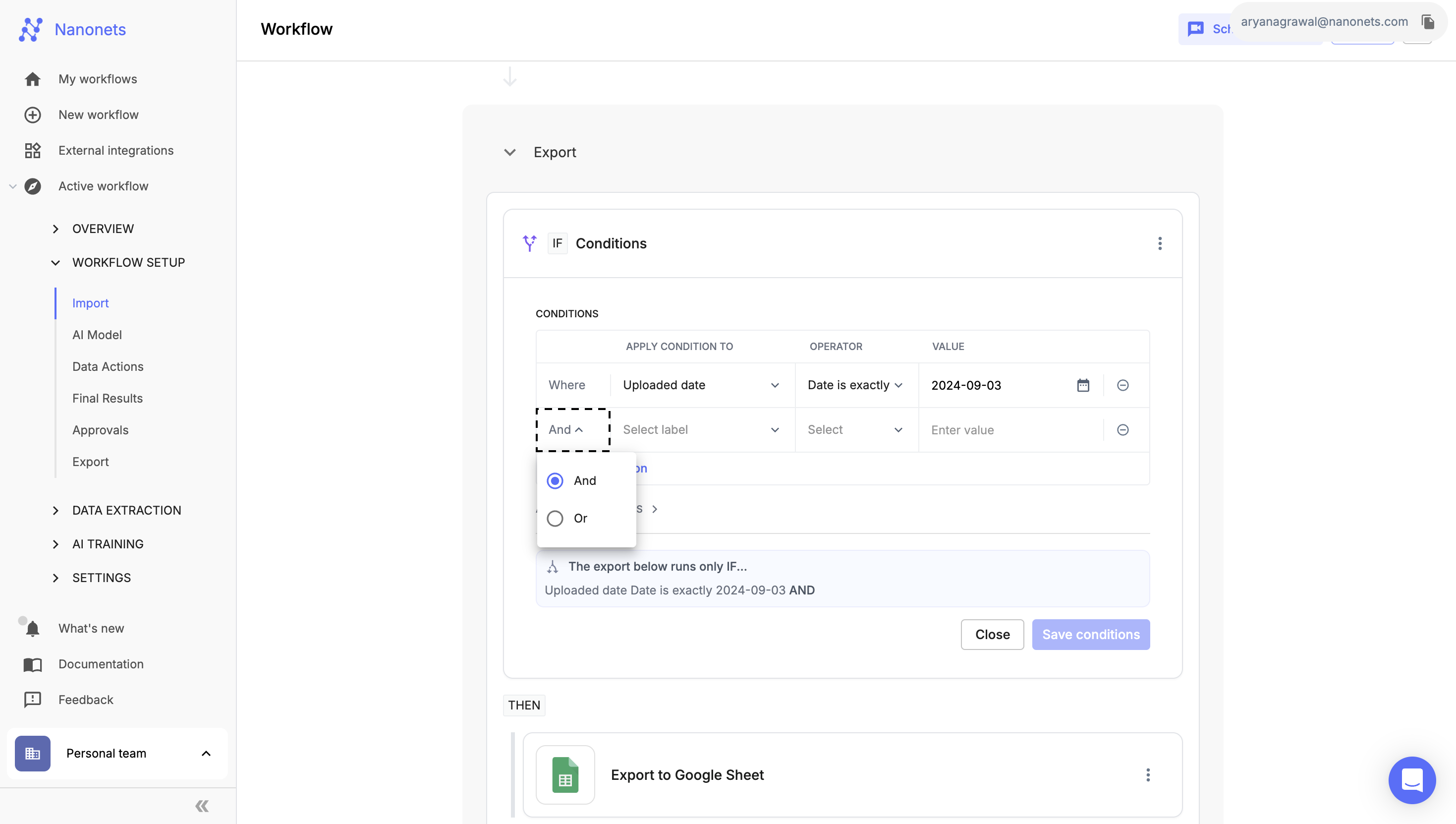This screenshot has width=1456, height=824.
Task: Click the Active workflow compass icon
Action: click(32, 186)
